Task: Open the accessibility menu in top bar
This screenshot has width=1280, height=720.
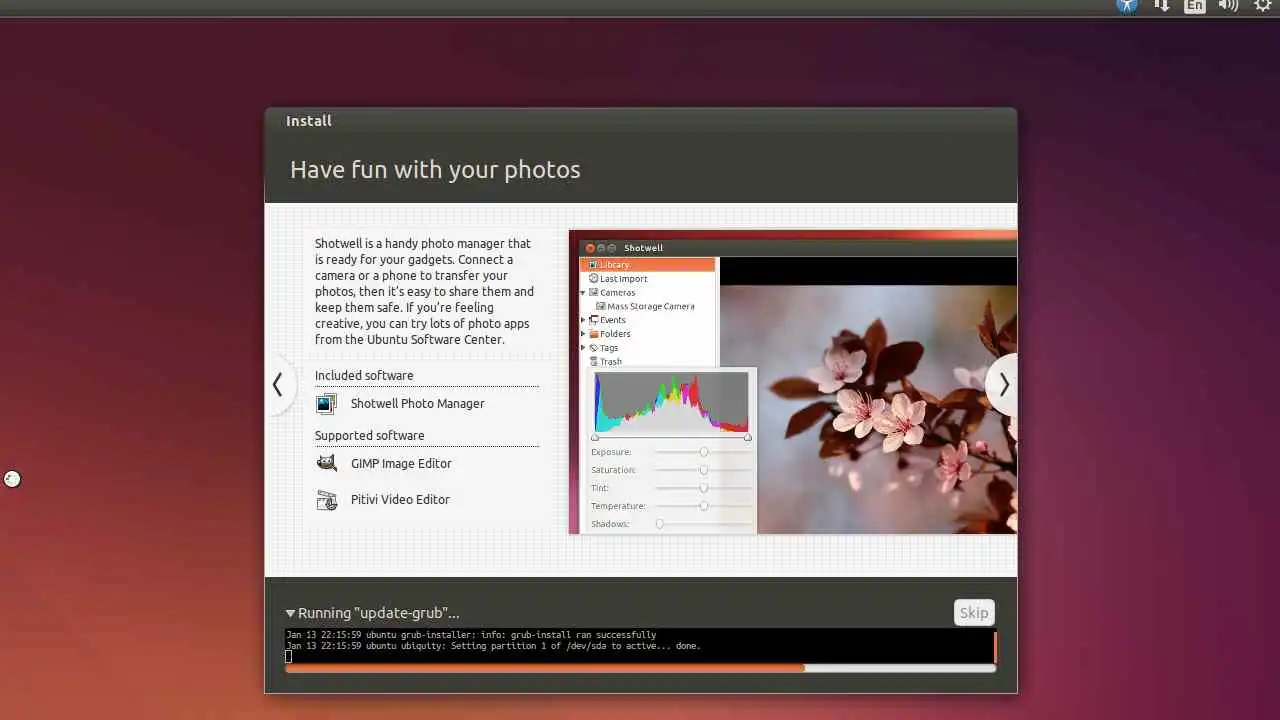Action: 1127,5
